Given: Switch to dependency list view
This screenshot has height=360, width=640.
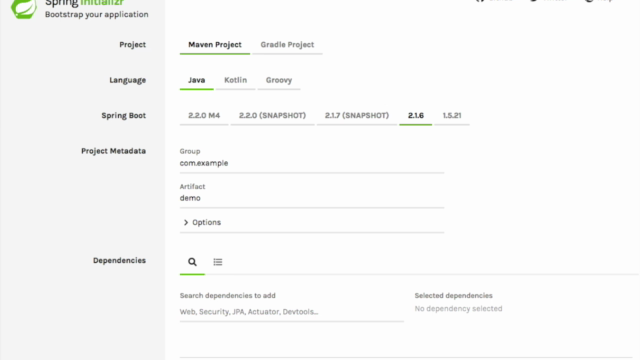Looking at the screenshot, I should pos(218,262).
